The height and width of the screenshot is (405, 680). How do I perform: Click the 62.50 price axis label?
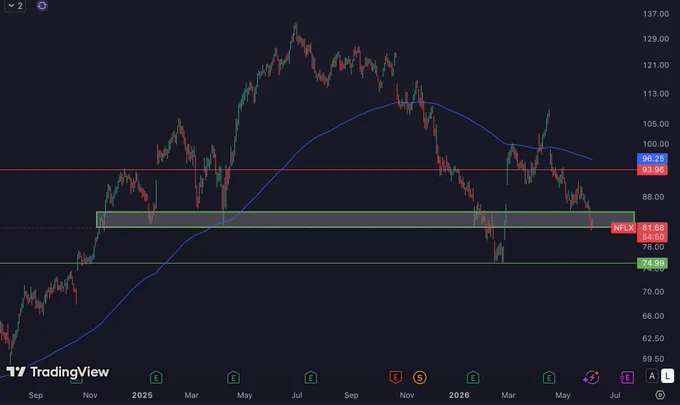[x=653, y=338]
